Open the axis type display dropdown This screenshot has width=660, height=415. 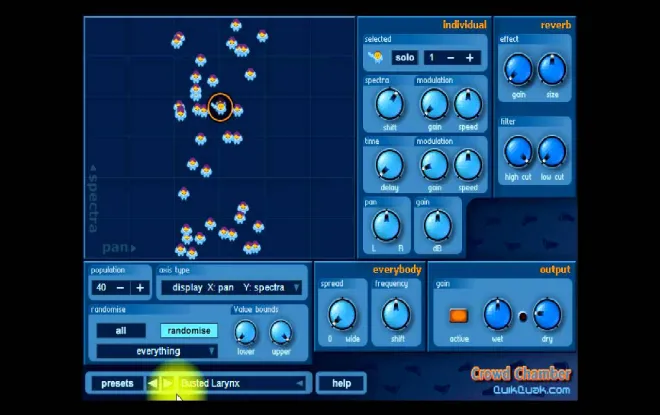[232, 288]
